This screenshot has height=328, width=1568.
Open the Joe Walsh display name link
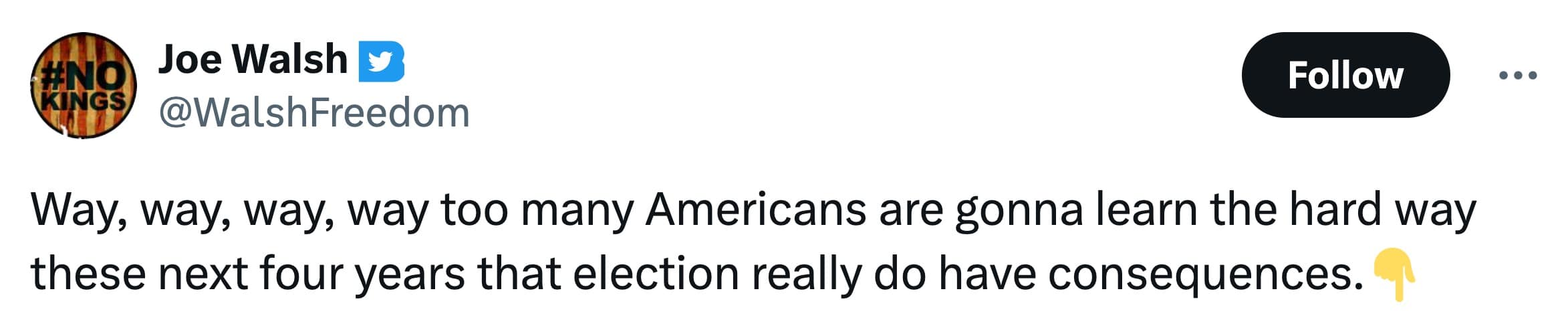point(253,59)
